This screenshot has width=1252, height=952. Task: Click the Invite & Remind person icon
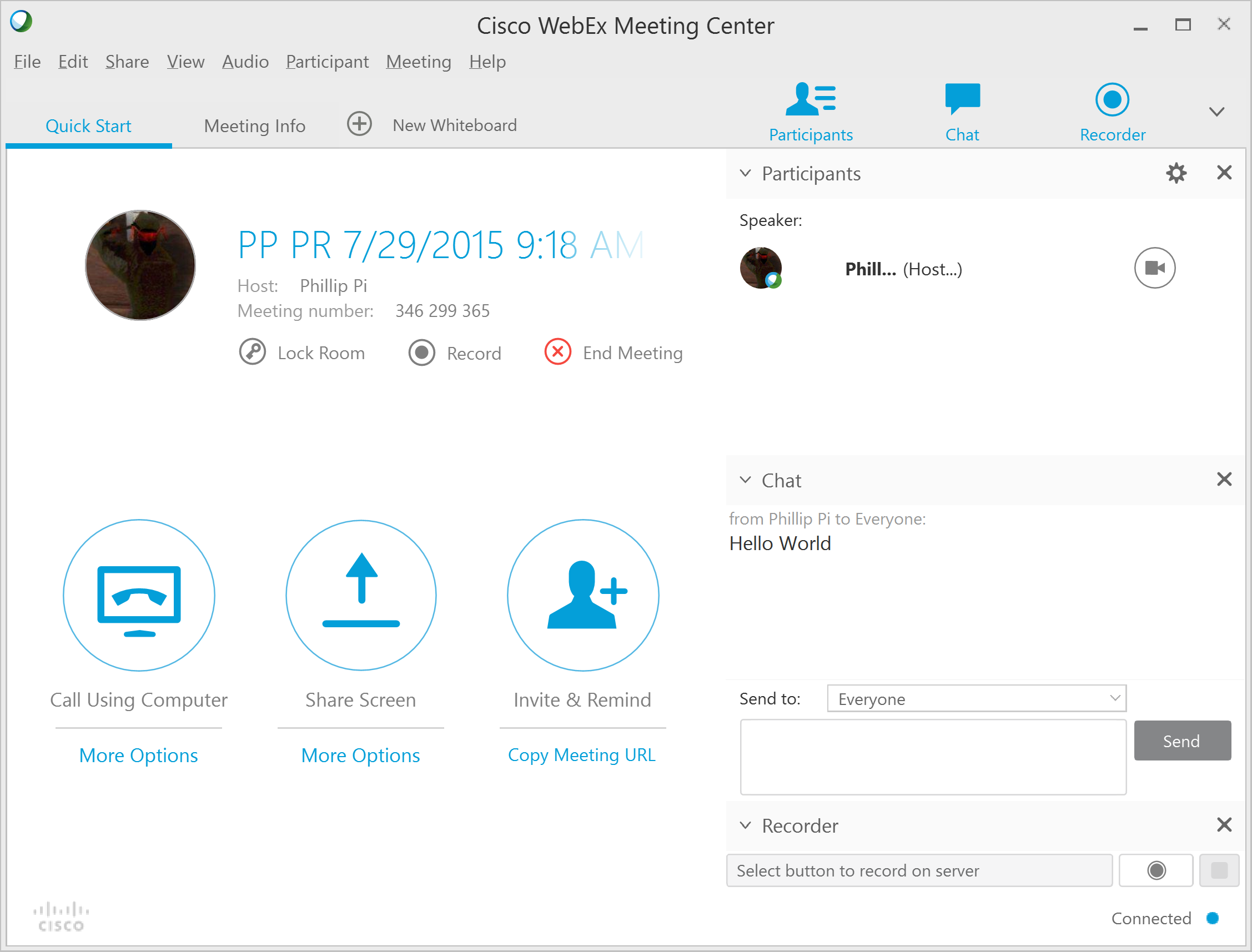(582, 596)
